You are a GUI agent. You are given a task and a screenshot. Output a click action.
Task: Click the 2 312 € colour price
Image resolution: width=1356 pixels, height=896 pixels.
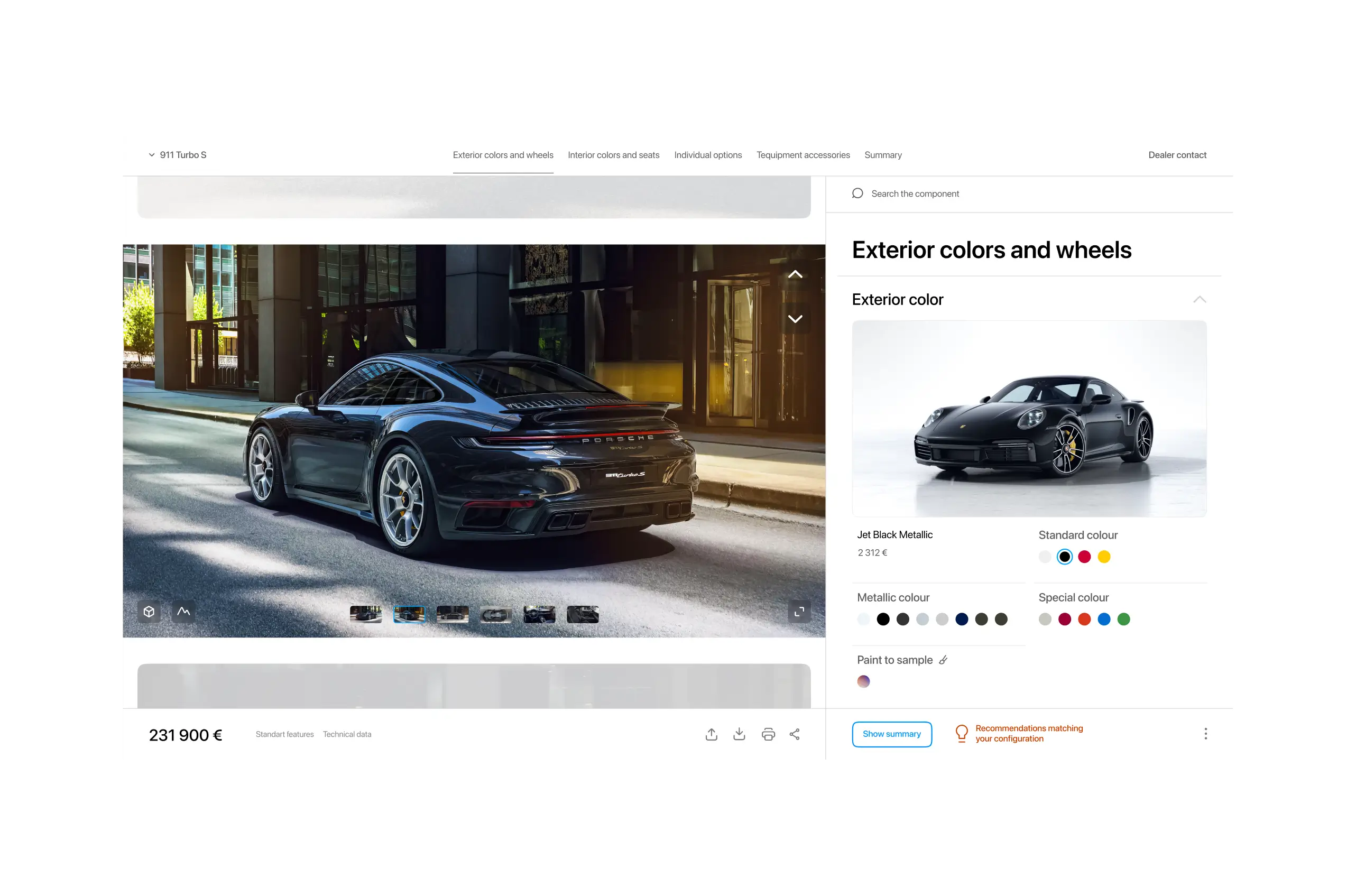(x=872, y=552)
